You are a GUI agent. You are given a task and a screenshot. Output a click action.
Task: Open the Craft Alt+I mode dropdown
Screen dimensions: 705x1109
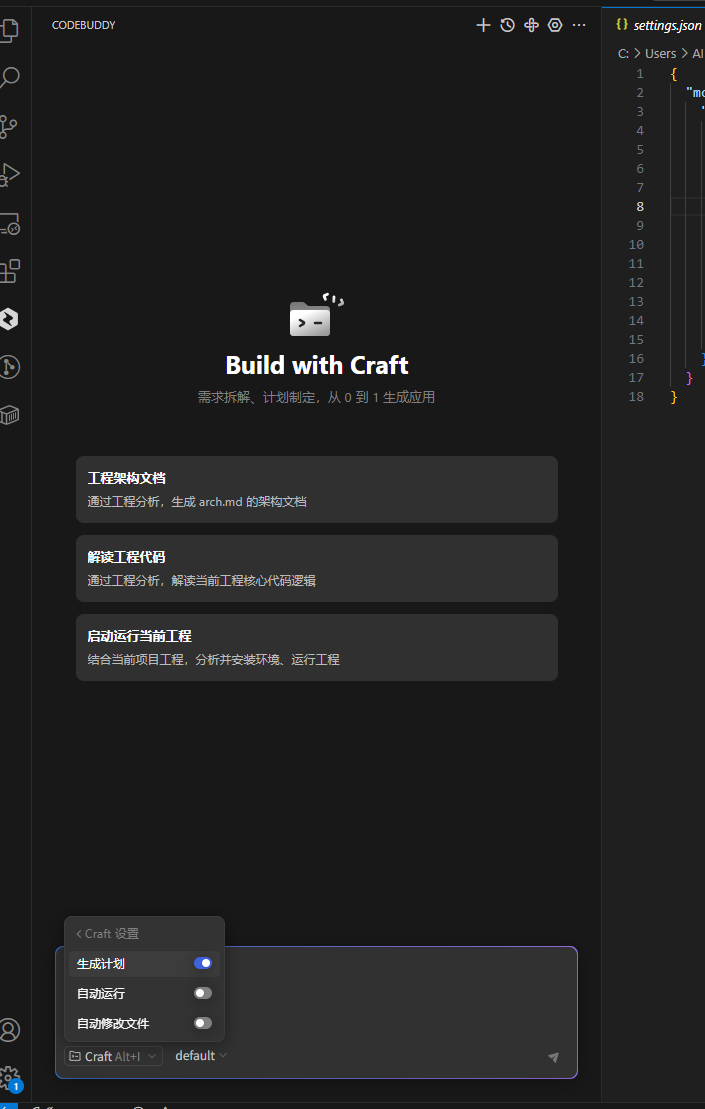click(113, 1056)
